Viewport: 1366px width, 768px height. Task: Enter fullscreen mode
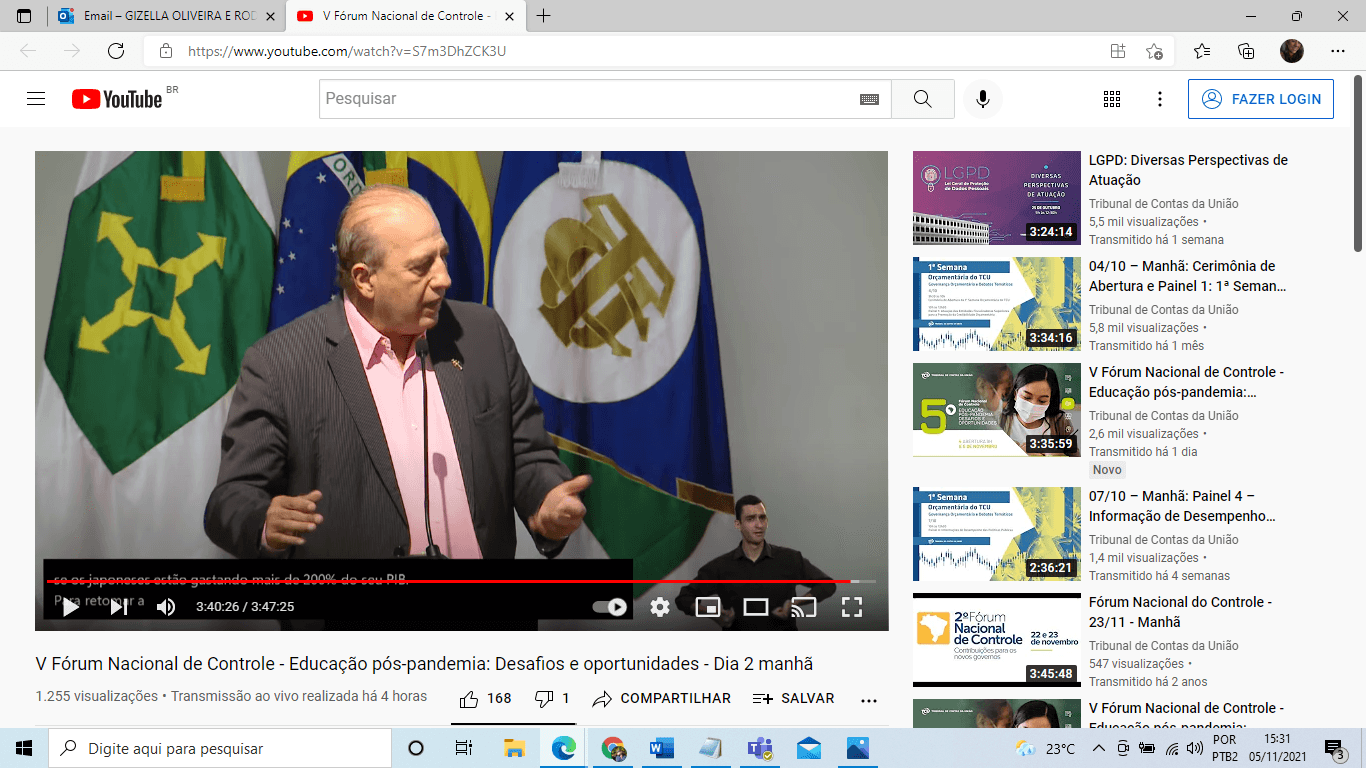[851, 606]
